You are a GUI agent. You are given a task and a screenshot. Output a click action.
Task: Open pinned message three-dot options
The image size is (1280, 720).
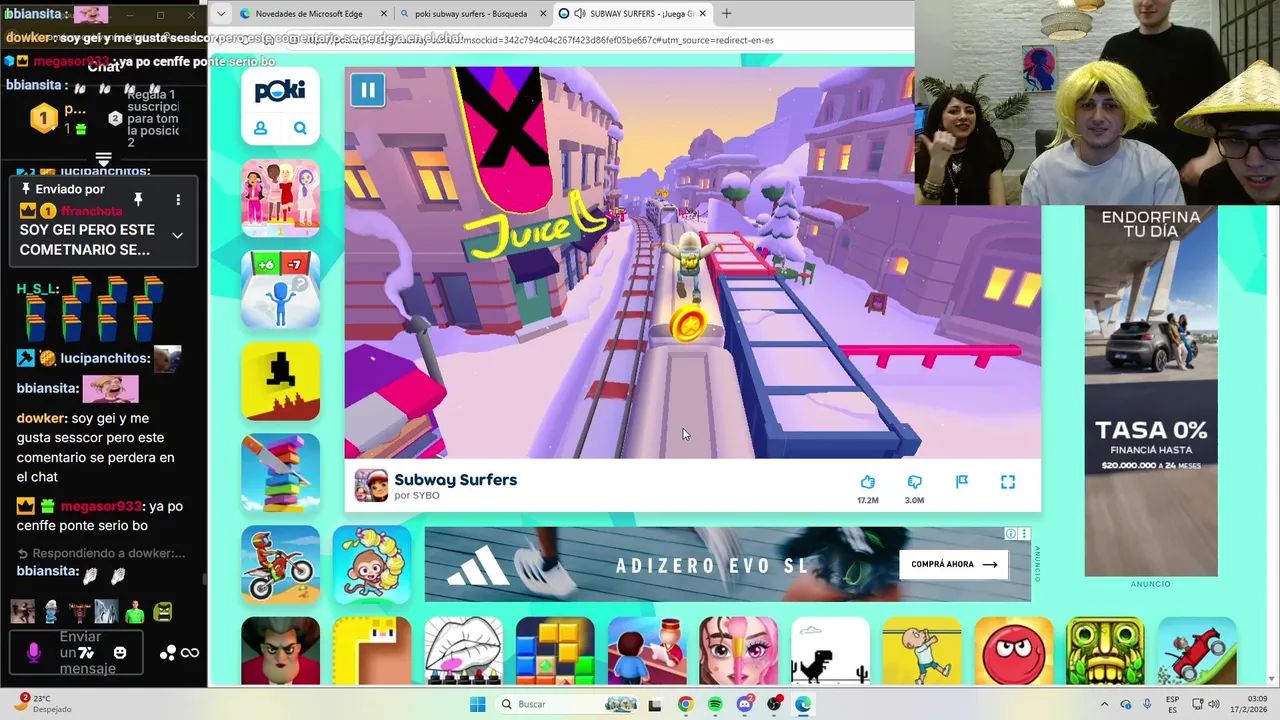[178, 200]
